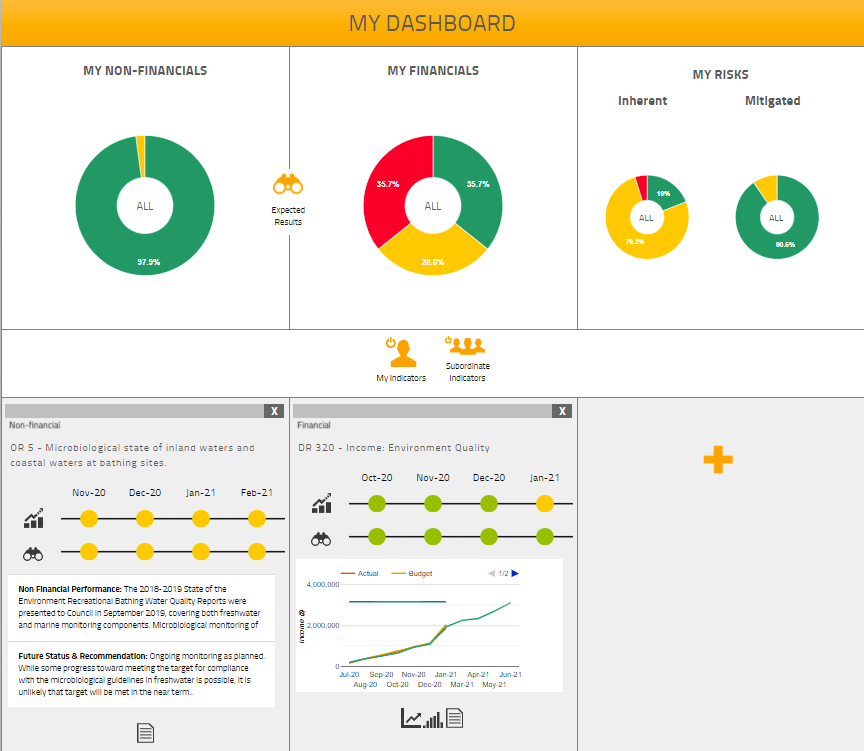The width and height of the screenshot is (864, 751).
Task: Click green 35.7% segment of Financials donut
Action: (477, 185)
